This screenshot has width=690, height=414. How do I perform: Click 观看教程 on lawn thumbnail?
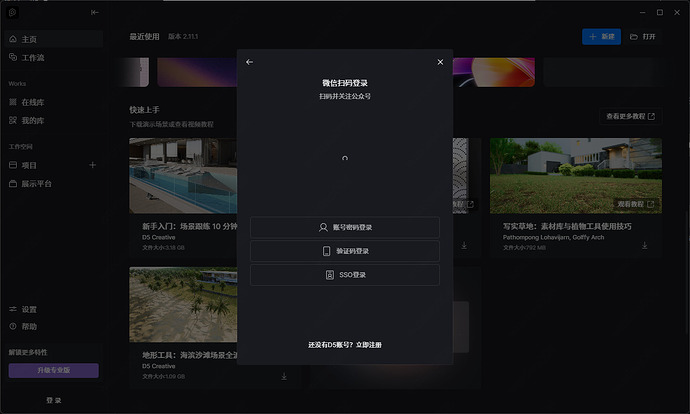tap(635, 204)
